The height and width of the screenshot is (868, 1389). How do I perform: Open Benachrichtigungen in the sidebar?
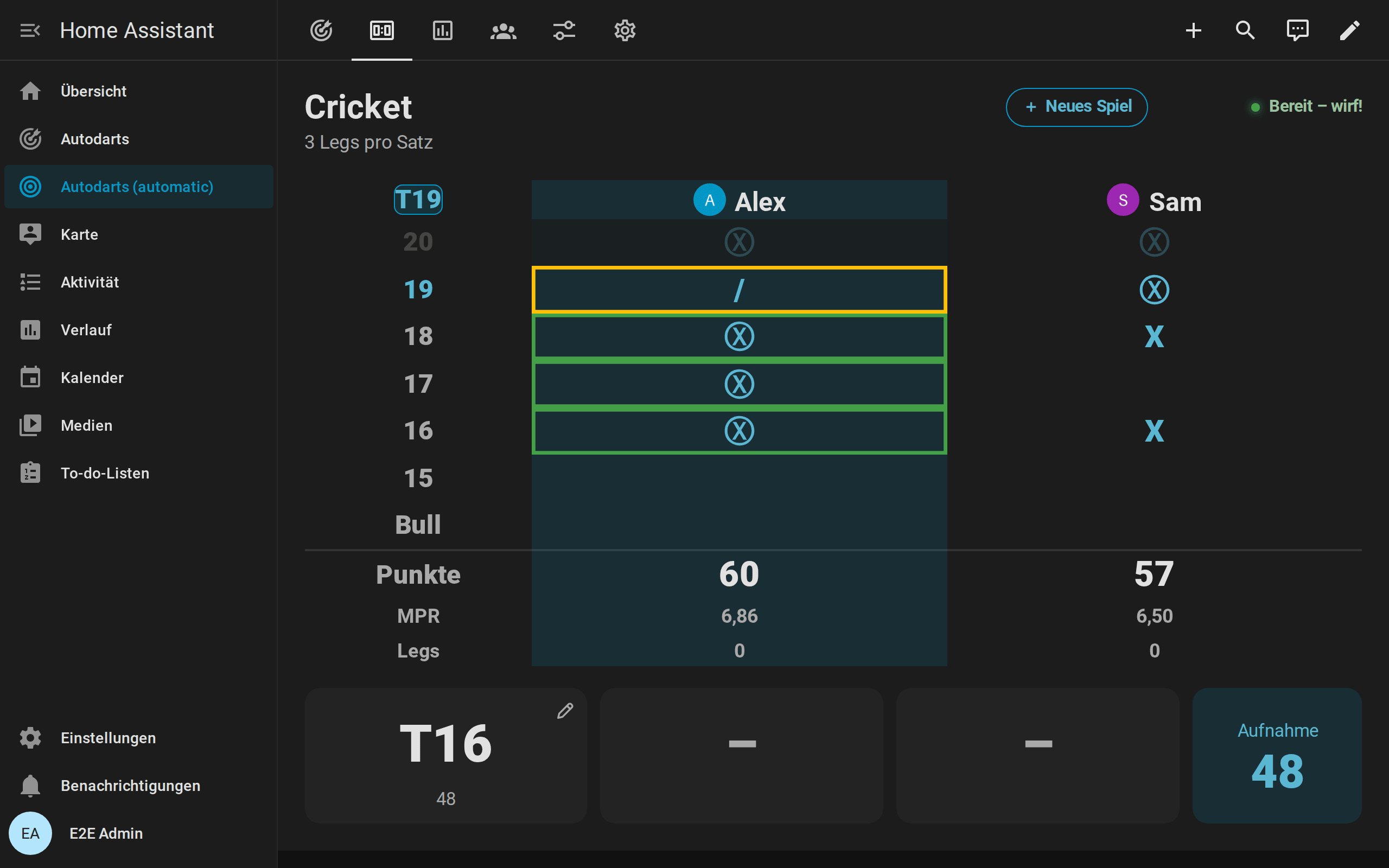[x=138, y=786]
